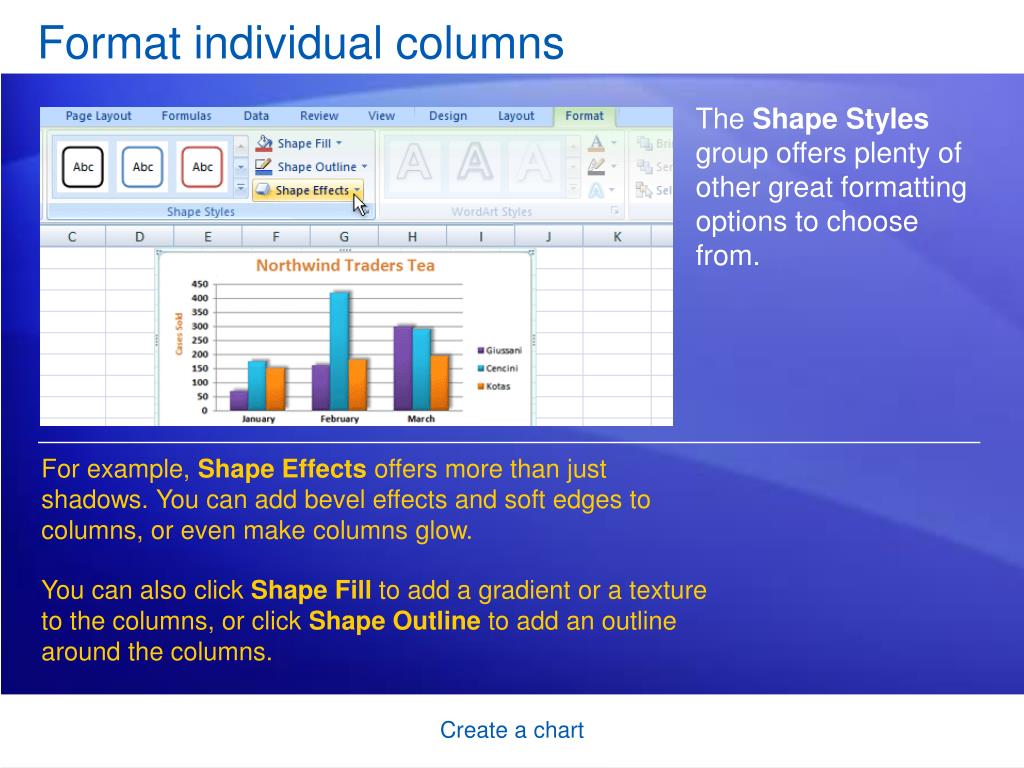Select column D header

139,236
